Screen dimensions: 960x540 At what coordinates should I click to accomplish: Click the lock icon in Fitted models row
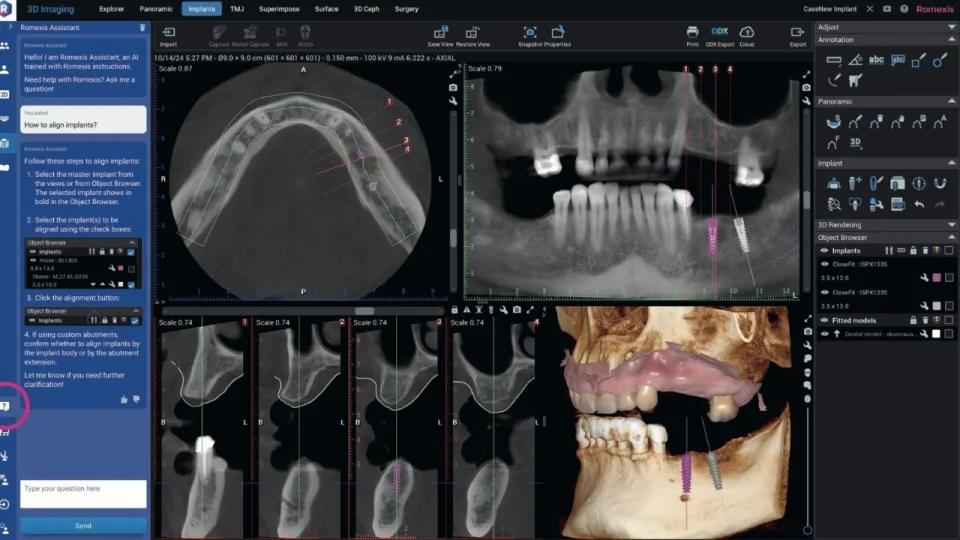[913, 320]
